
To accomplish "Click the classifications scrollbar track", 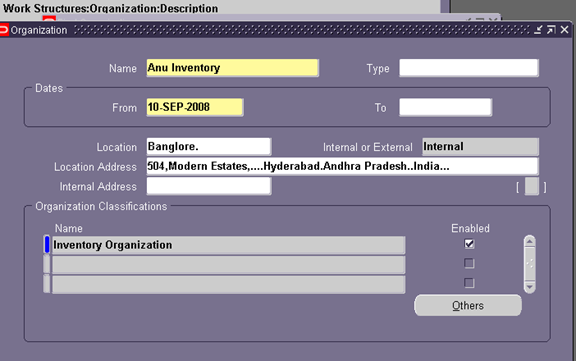I will 529,264.
